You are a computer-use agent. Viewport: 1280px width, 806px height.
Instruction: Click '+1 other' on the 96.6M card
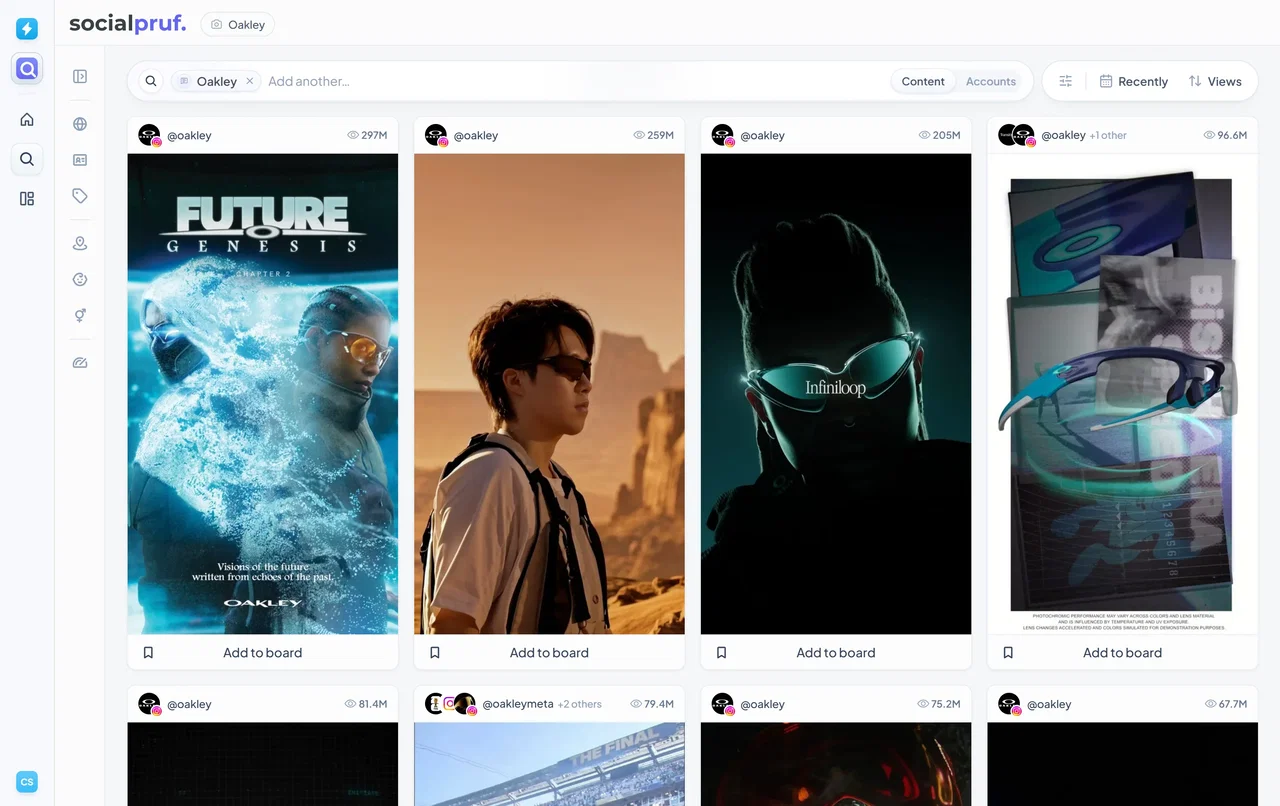point(1108,135)
